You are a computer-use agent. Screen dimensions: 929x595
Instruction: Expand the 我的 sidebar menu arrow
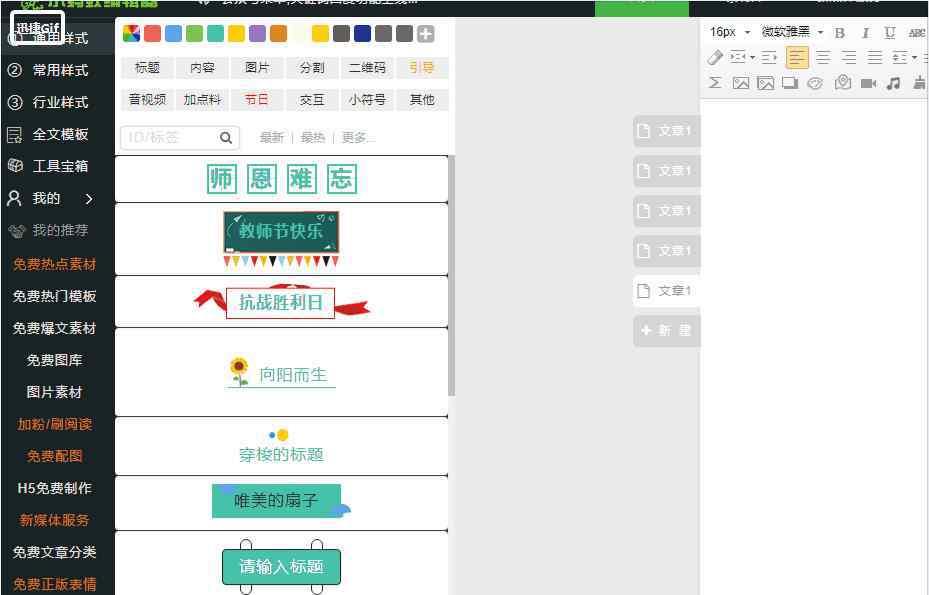pyautogui.click(x=89, y=198)
